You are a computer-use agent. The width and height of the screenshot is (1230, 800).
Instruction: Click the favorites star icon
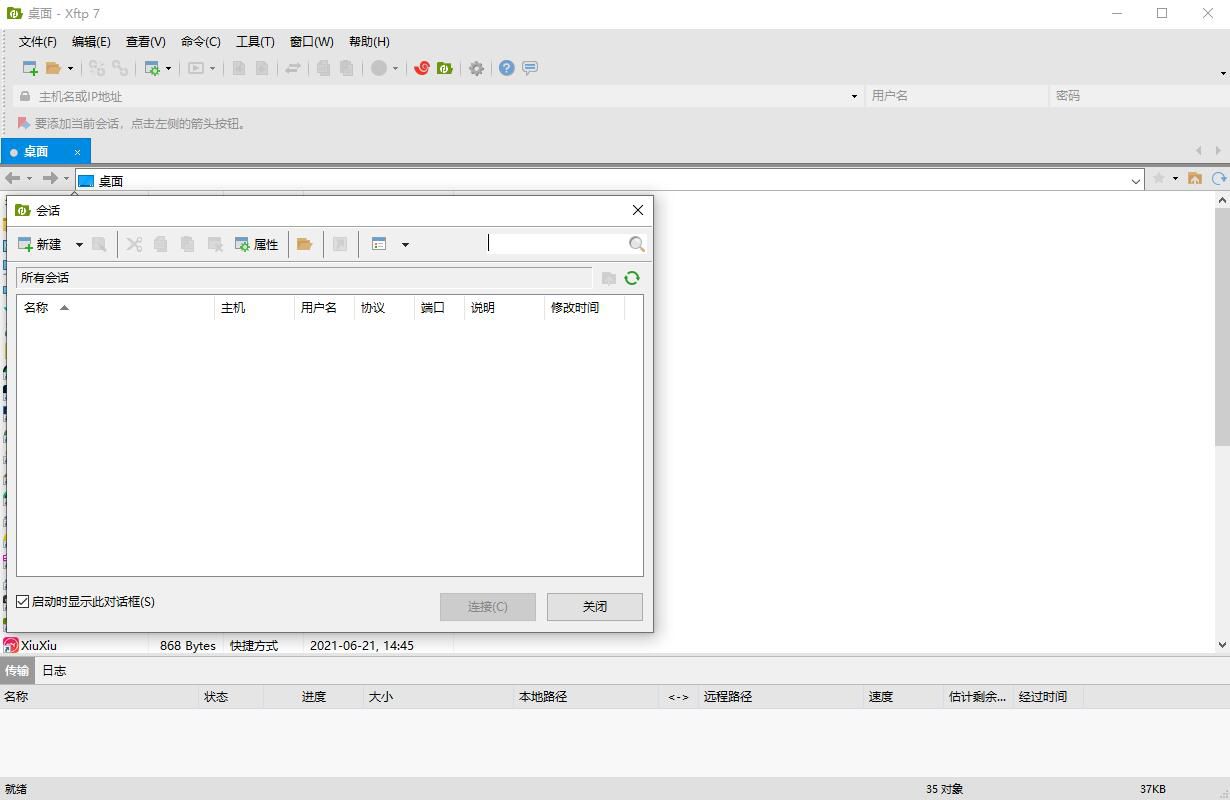[x=1159, y=178]
